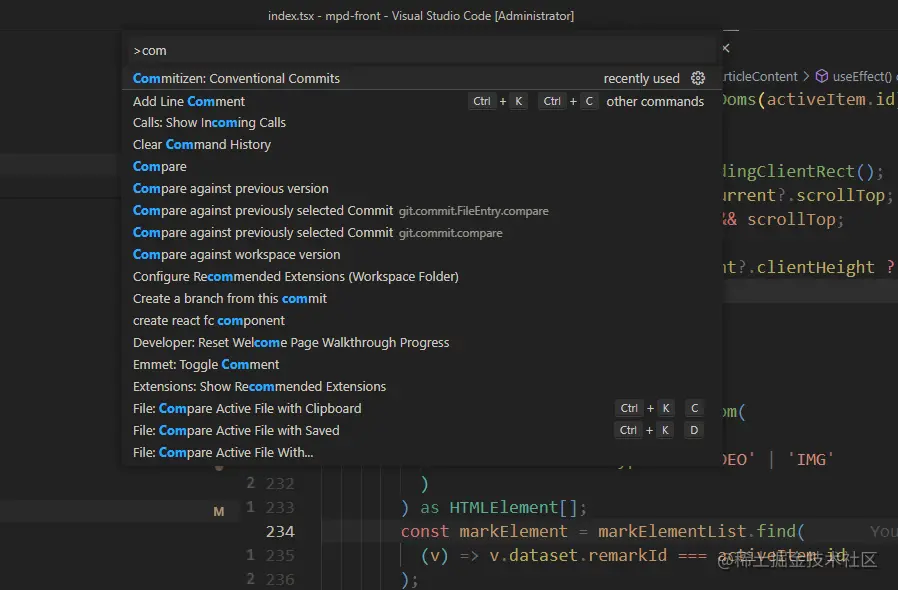Click the useEffect symbol icon in breadcrumbs
Viewport: 898px width, 590px height.
[x=821, y=76]
